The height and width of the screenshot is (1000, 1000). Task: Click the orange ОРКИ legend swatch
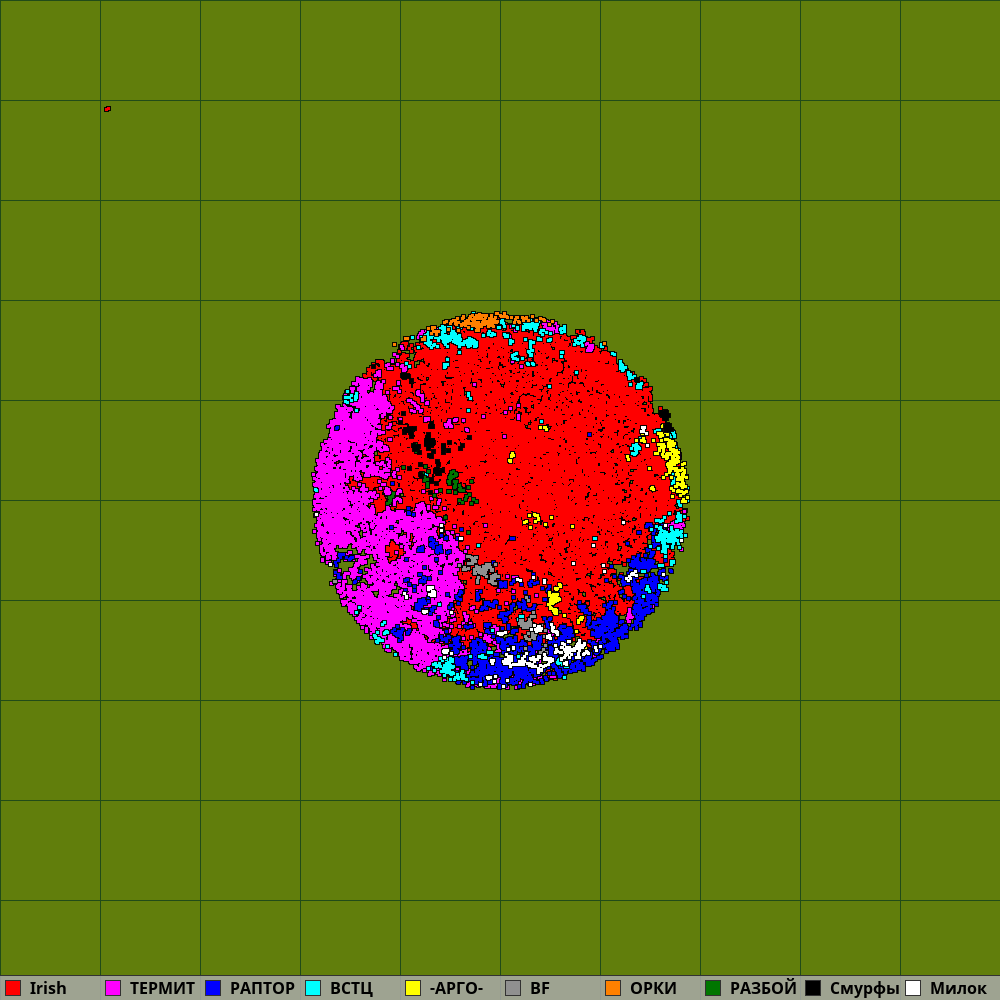613,988
